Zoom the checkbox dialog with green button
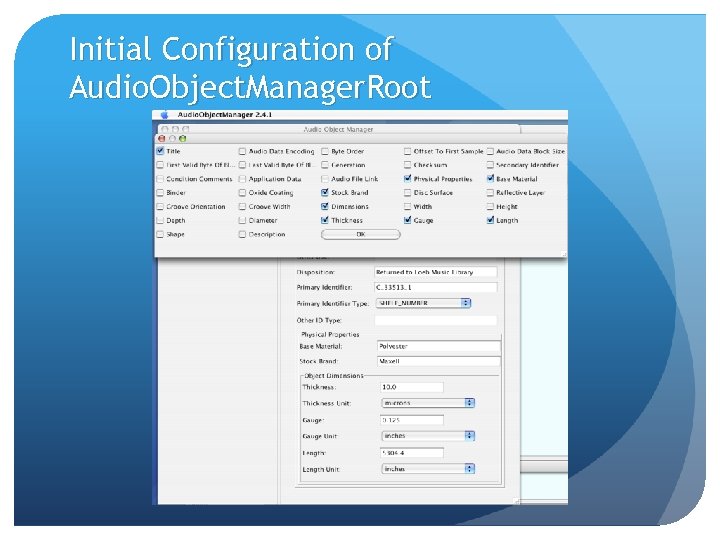The width and height of the screenshot is (720, 540). click(183, 138)
